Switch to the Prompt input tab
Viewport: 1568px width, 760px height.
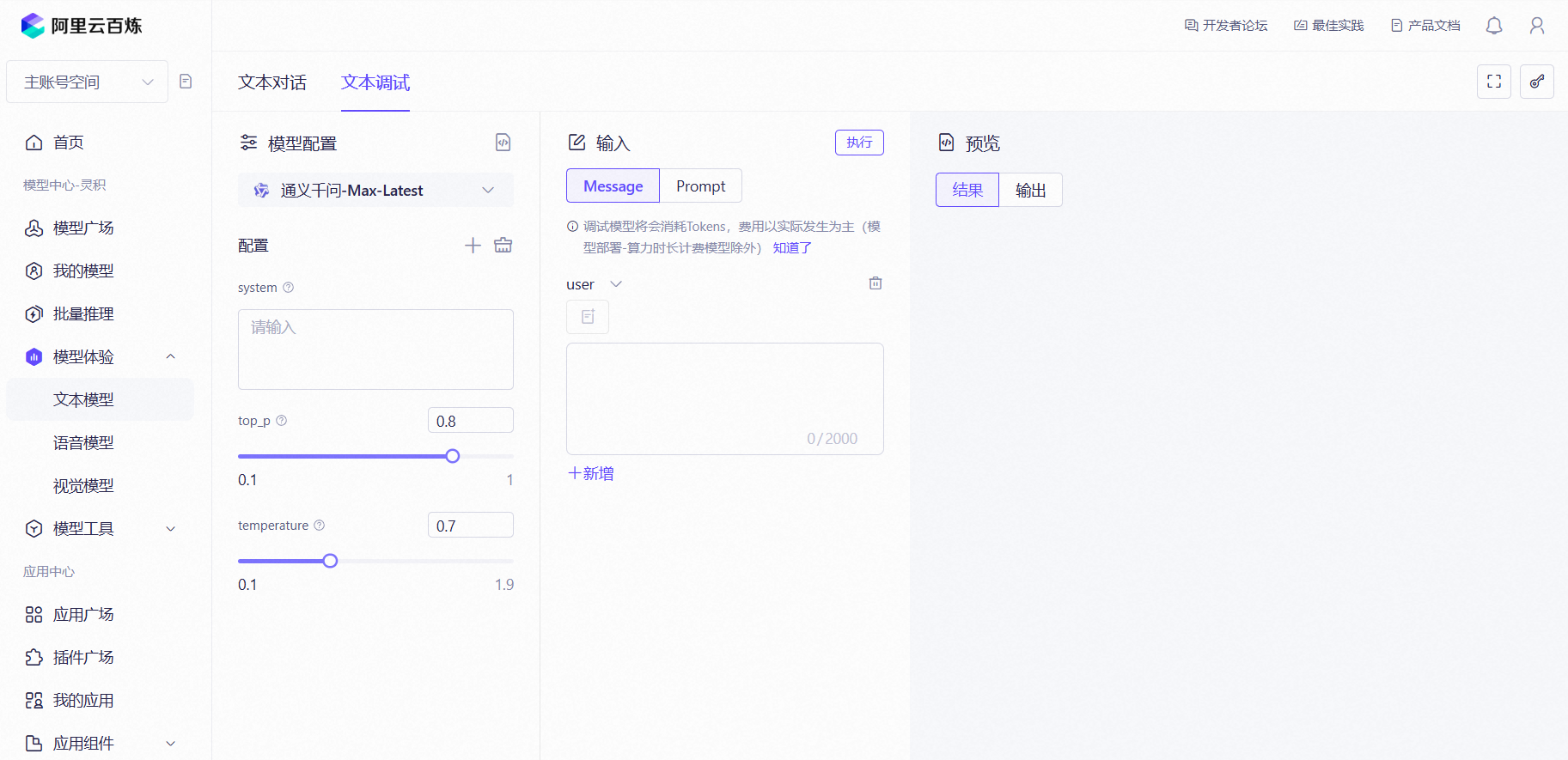700,185
